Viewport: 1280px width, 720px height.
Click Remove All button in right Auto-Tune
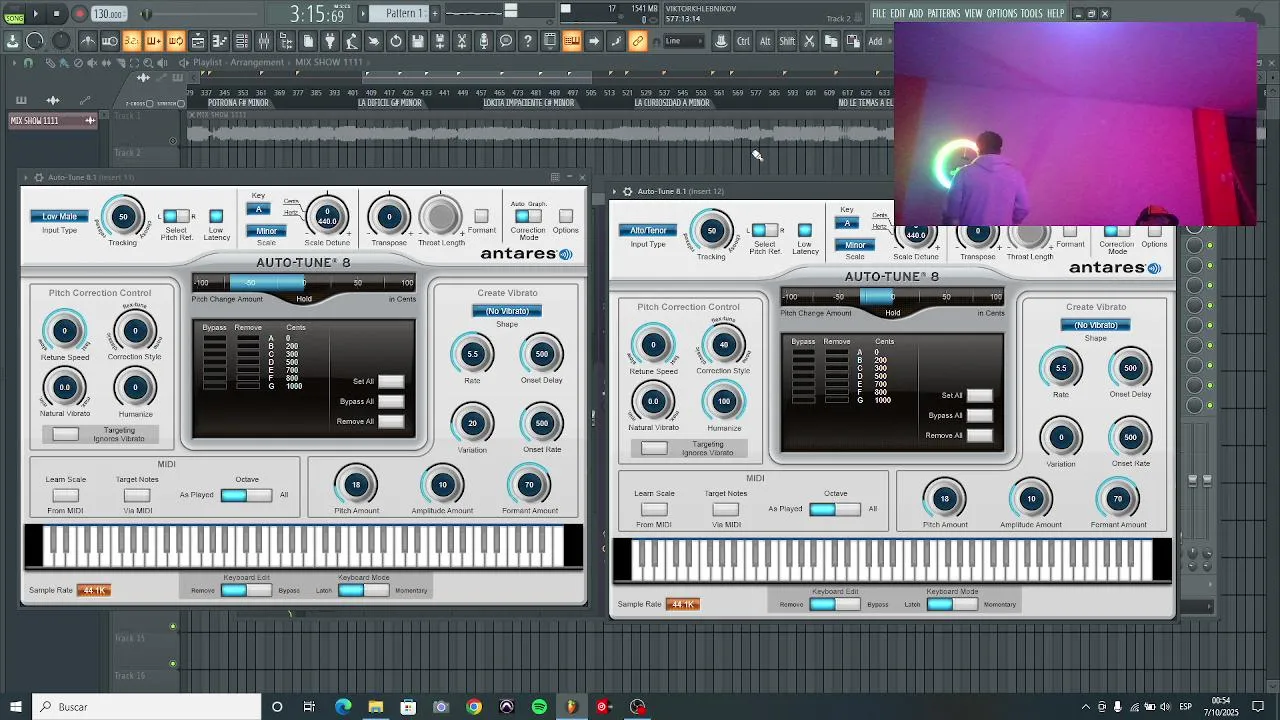(x=980, y=435)
